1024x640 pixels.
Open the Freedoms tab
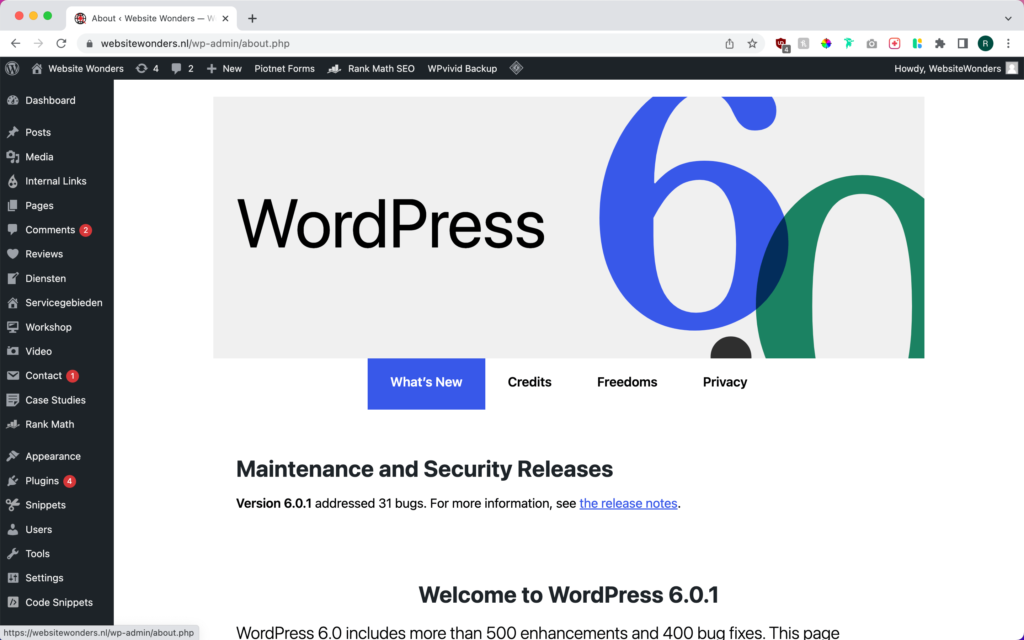tap(627, 383)
